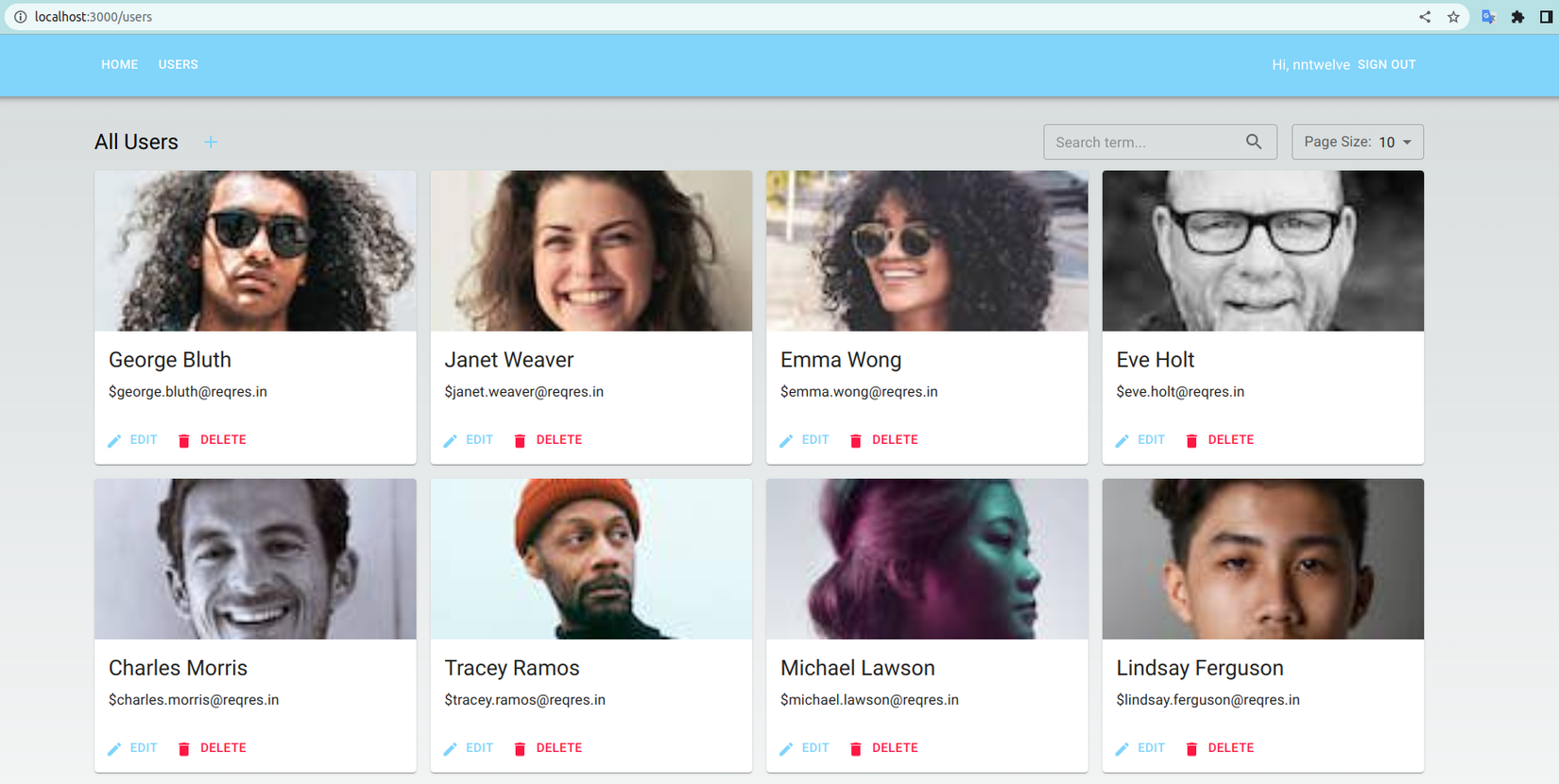Image resolution: width=1559 pixels, height=784 pixels.
Task: Delete the Michael Lawson user
Action: tap(884, 748)
